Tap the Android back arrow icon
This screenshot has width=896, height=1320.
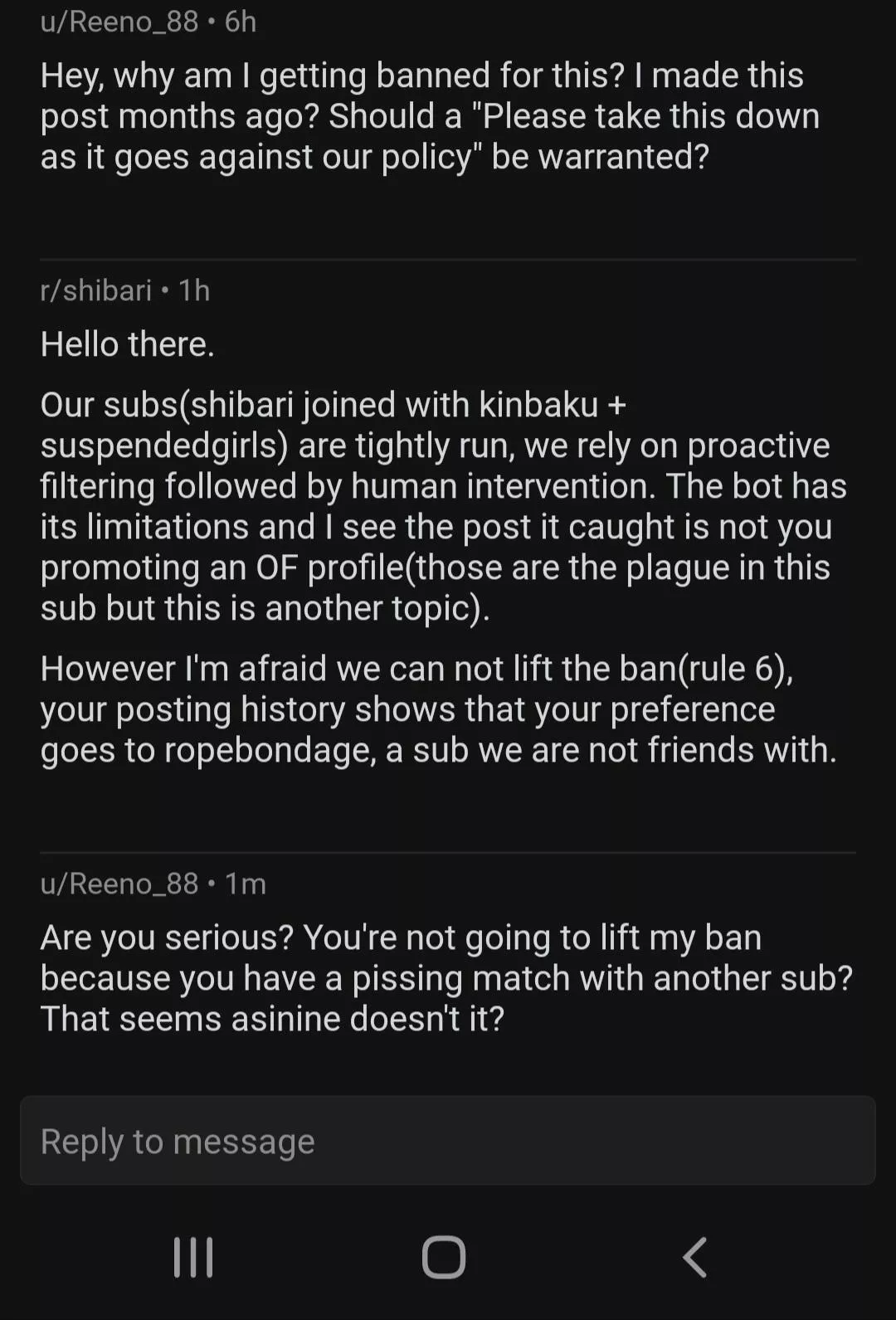click(695, 1257)
